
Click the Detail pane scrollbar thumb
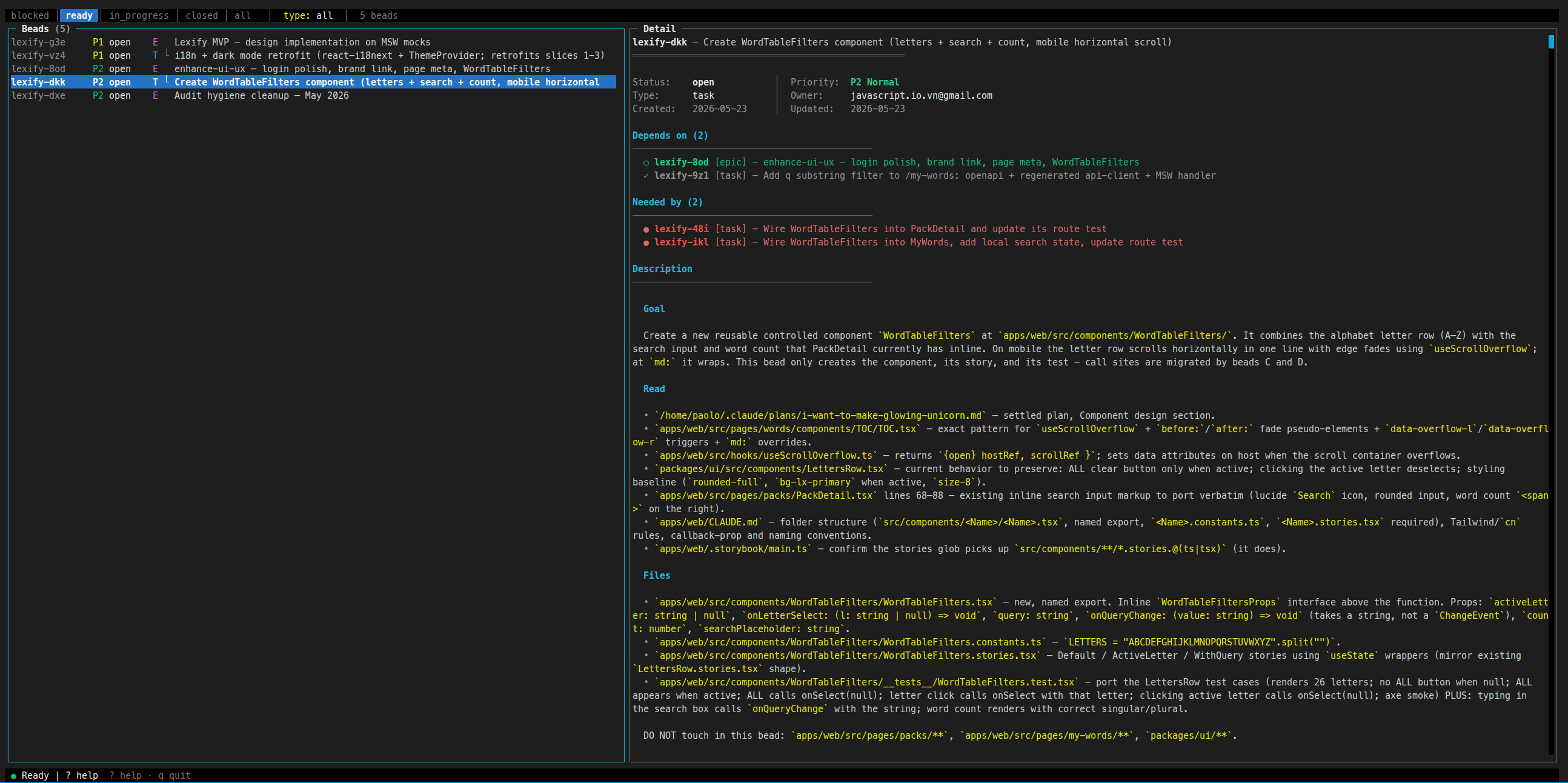coord(1551,42)
